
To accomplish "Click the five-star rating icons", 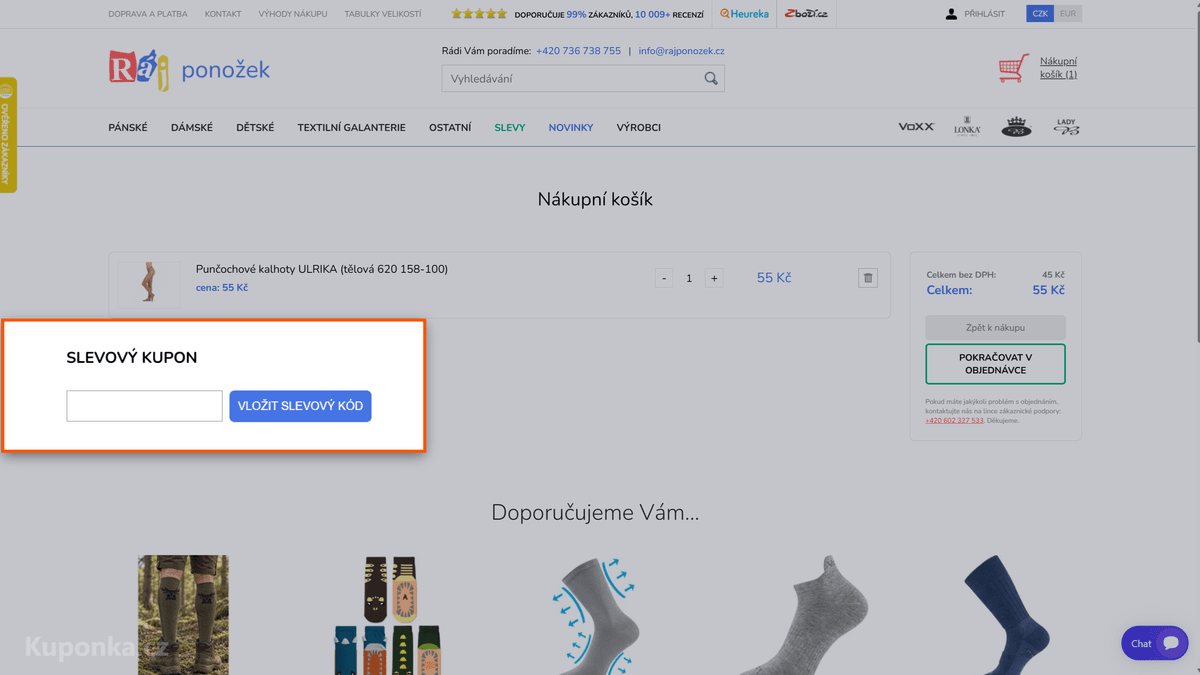I will (x=479, y=14).
